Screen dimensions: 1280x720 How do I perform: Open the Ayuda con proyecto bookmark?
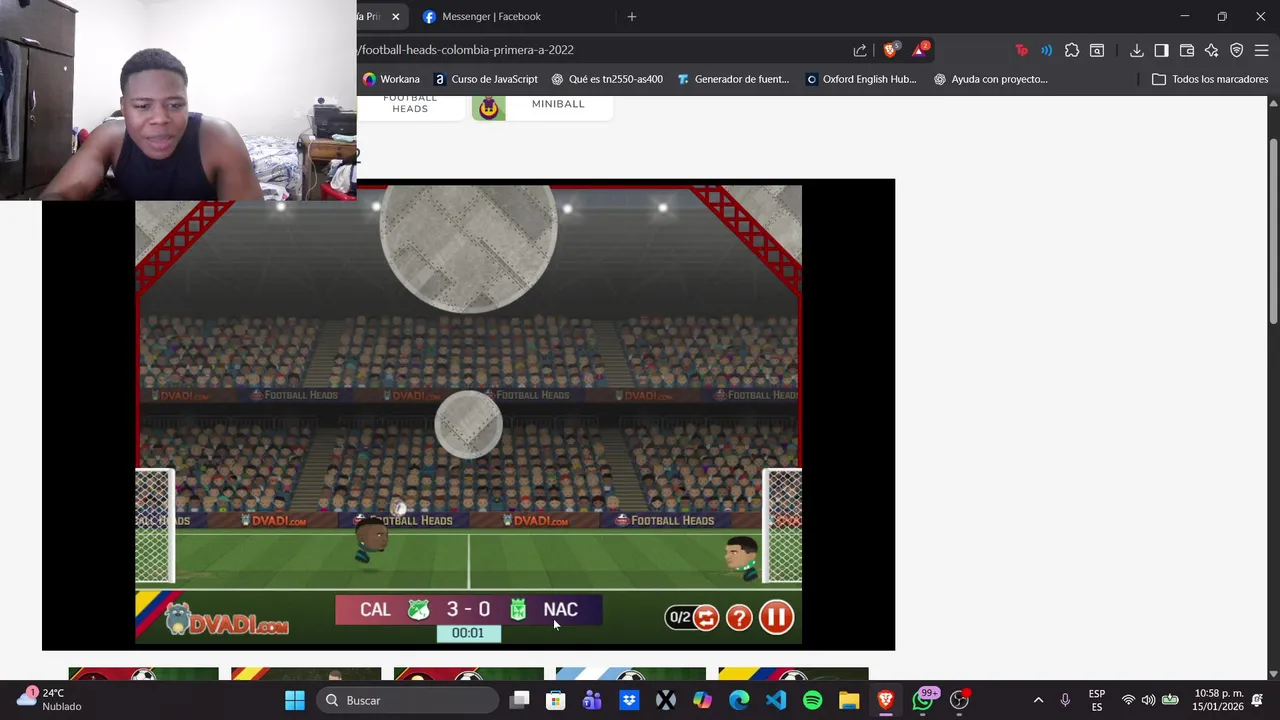pyautogui.click(x=990, y=79)
